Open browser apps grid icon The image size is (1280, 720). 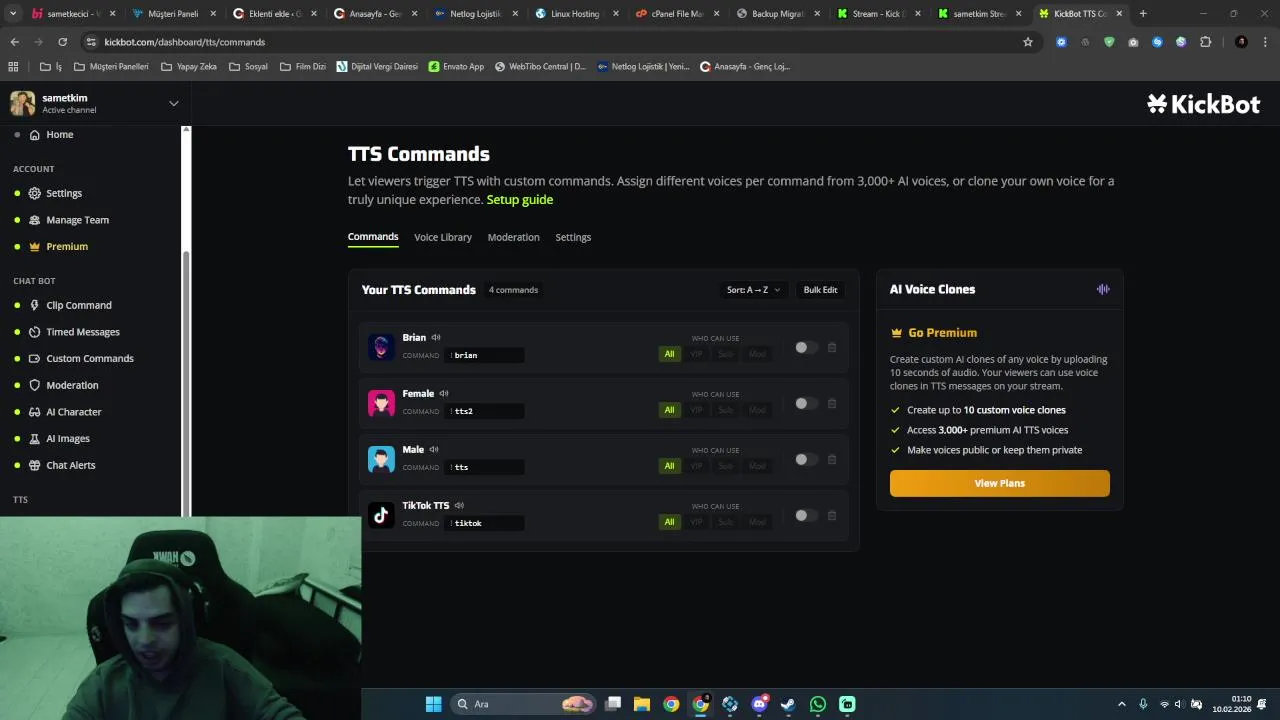coord(13,66)
